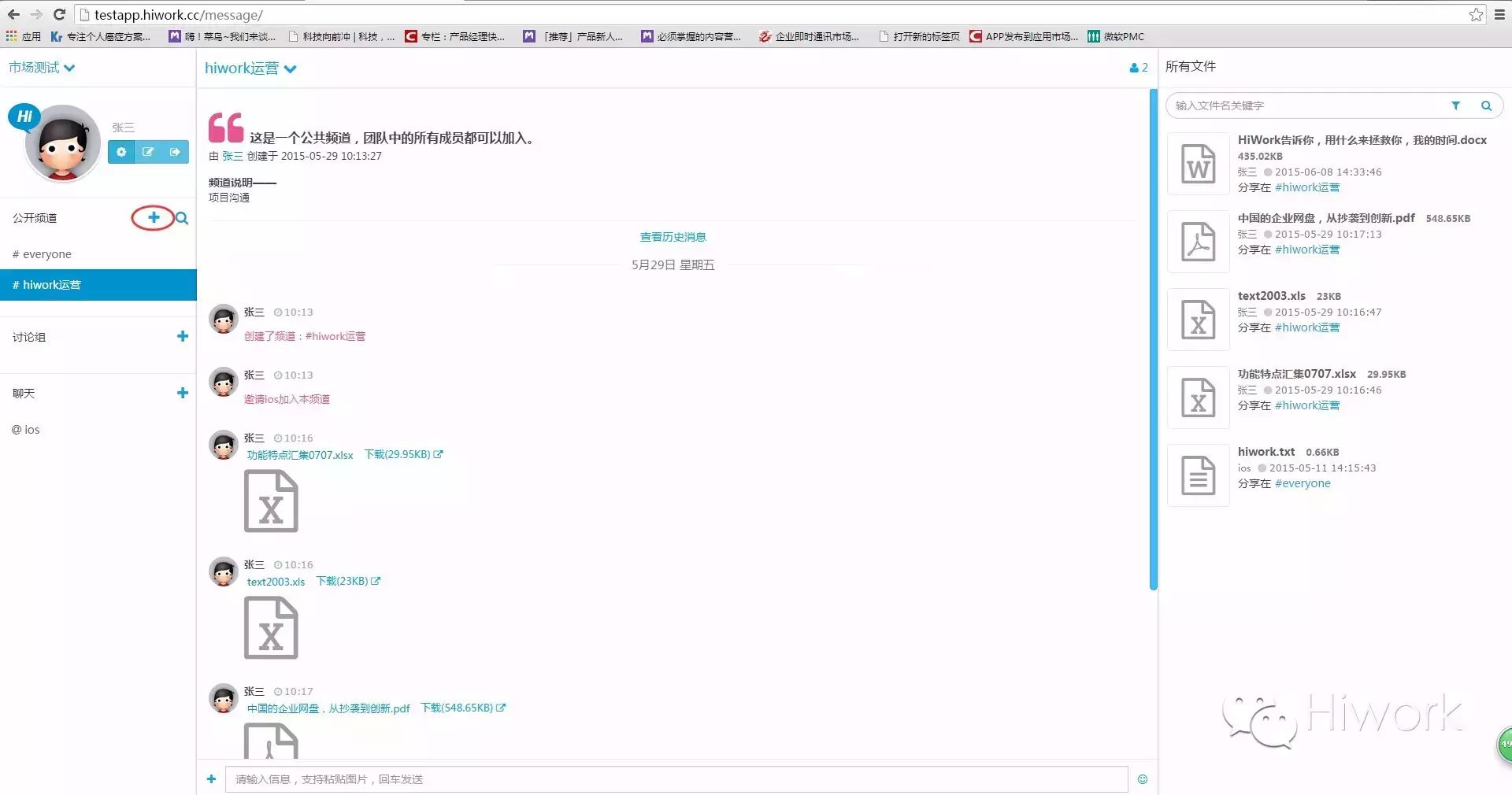The image size is (1512, 795).
Task: Create a new discussion group with plus
Action: pyautogui.click(x=183, y=336)
